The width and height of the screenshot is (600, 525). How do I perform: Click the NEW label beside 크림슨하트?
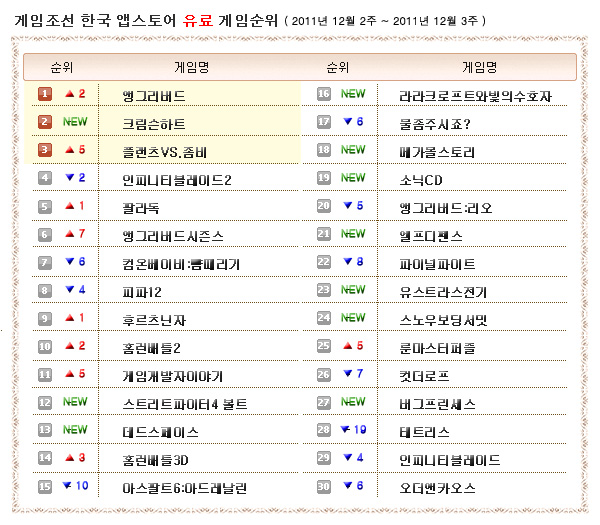[x=75, y=122]
